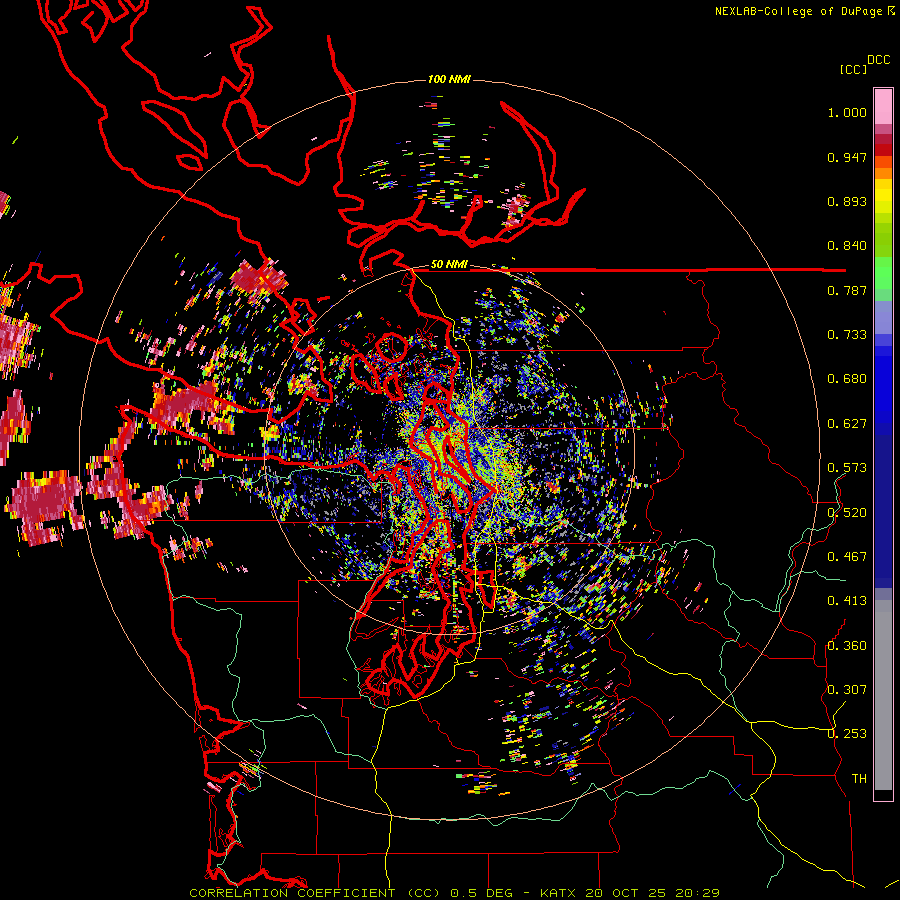900x900 pixels.
Task: Select the 0.520 legend value
Action: tap(847, 512)
